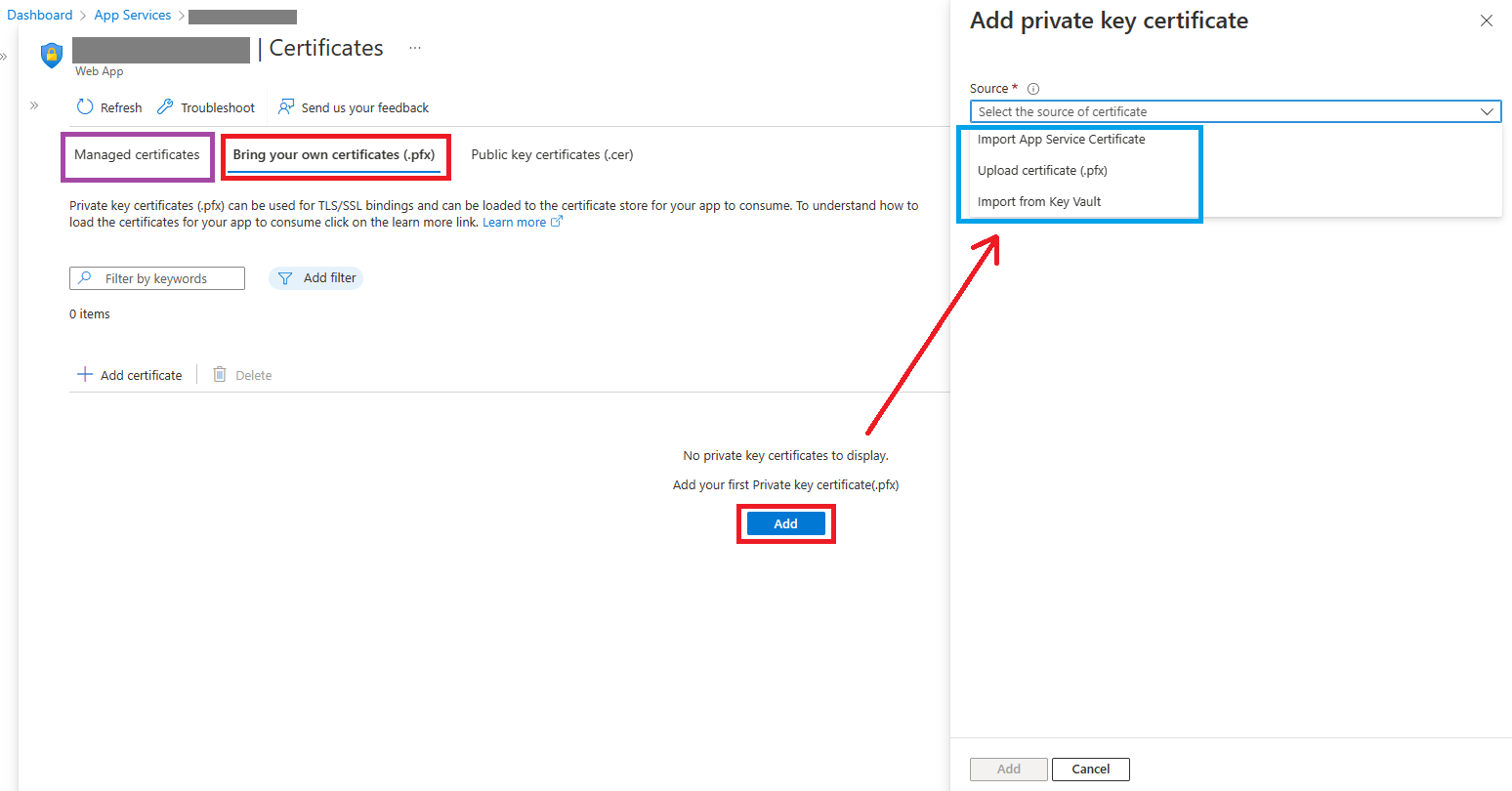This screenshot has height=791, width=1512.
Task: Click the Filter by keywords field
Action: (x=166, y=279)
